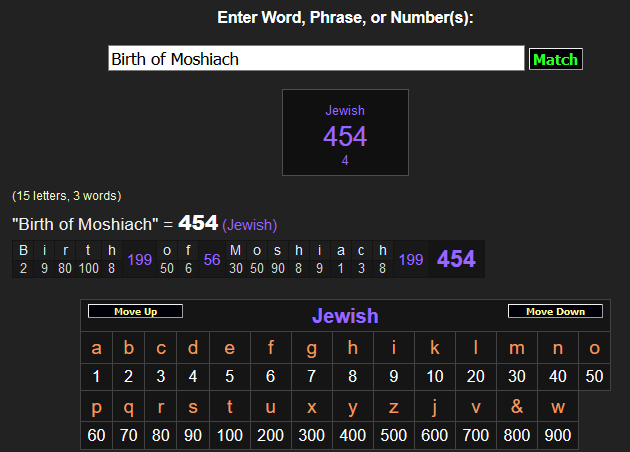
Task: Click value 20 in cipher table
Action: click(x=476, y=376)
